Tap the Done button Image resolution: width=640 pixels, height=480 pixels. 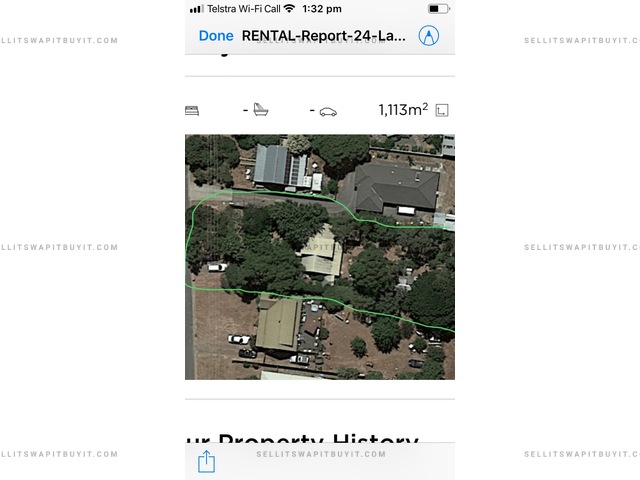click(216, 36)
